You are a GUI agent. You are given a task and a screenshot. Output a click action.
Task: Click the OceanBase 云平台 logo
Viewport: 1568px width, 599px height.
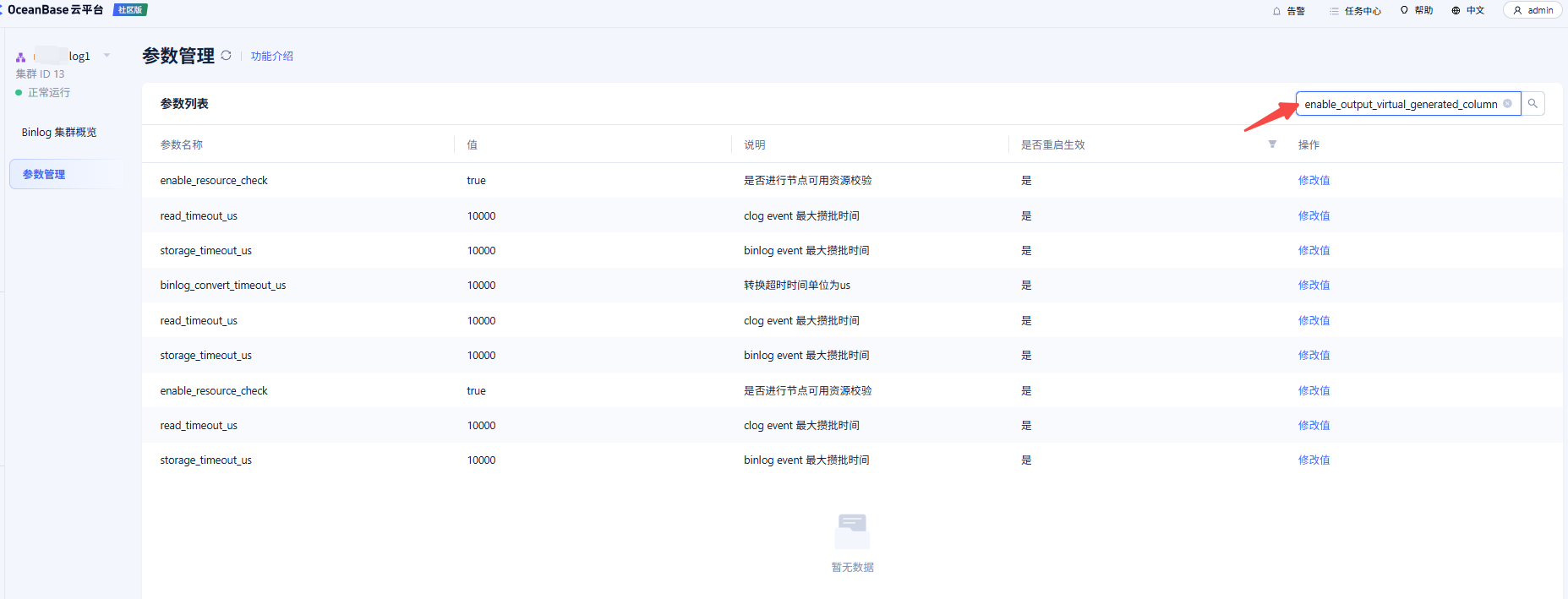(x=56, y=10)
